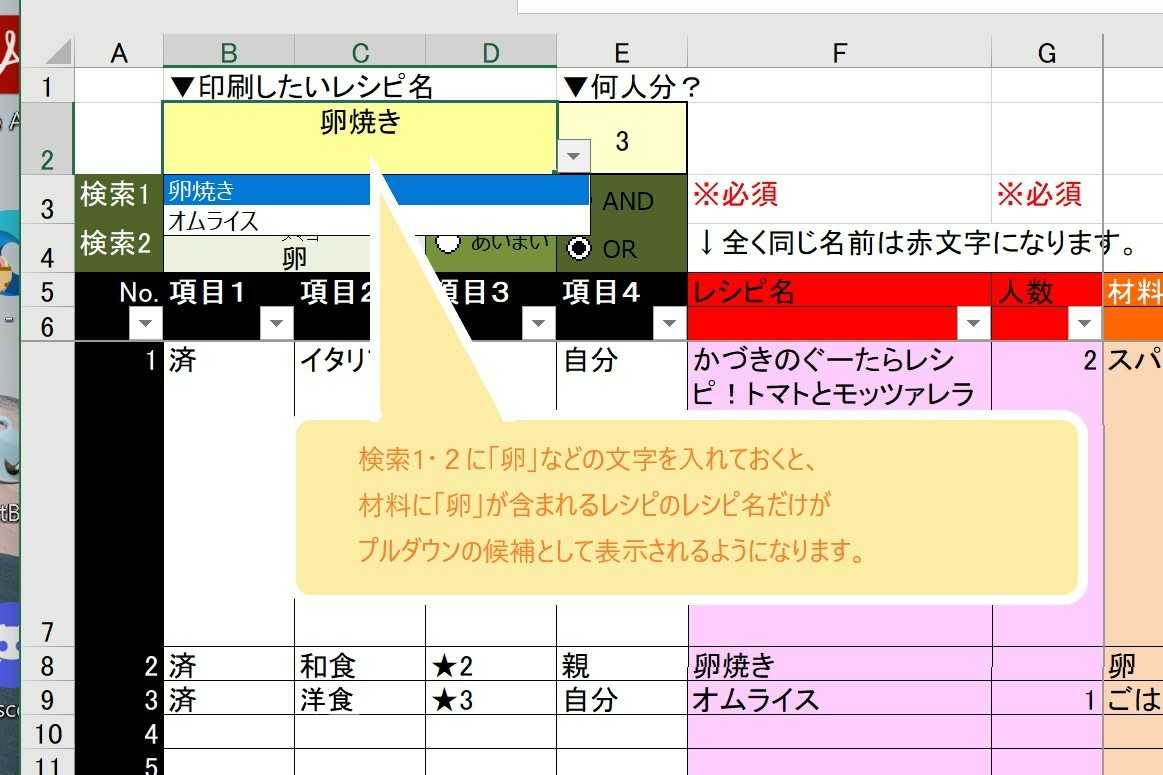The width and height of the screenshot is (1163, 775).
Task: Click the 済 cell in row 9
Action: (x=228, y=699)
